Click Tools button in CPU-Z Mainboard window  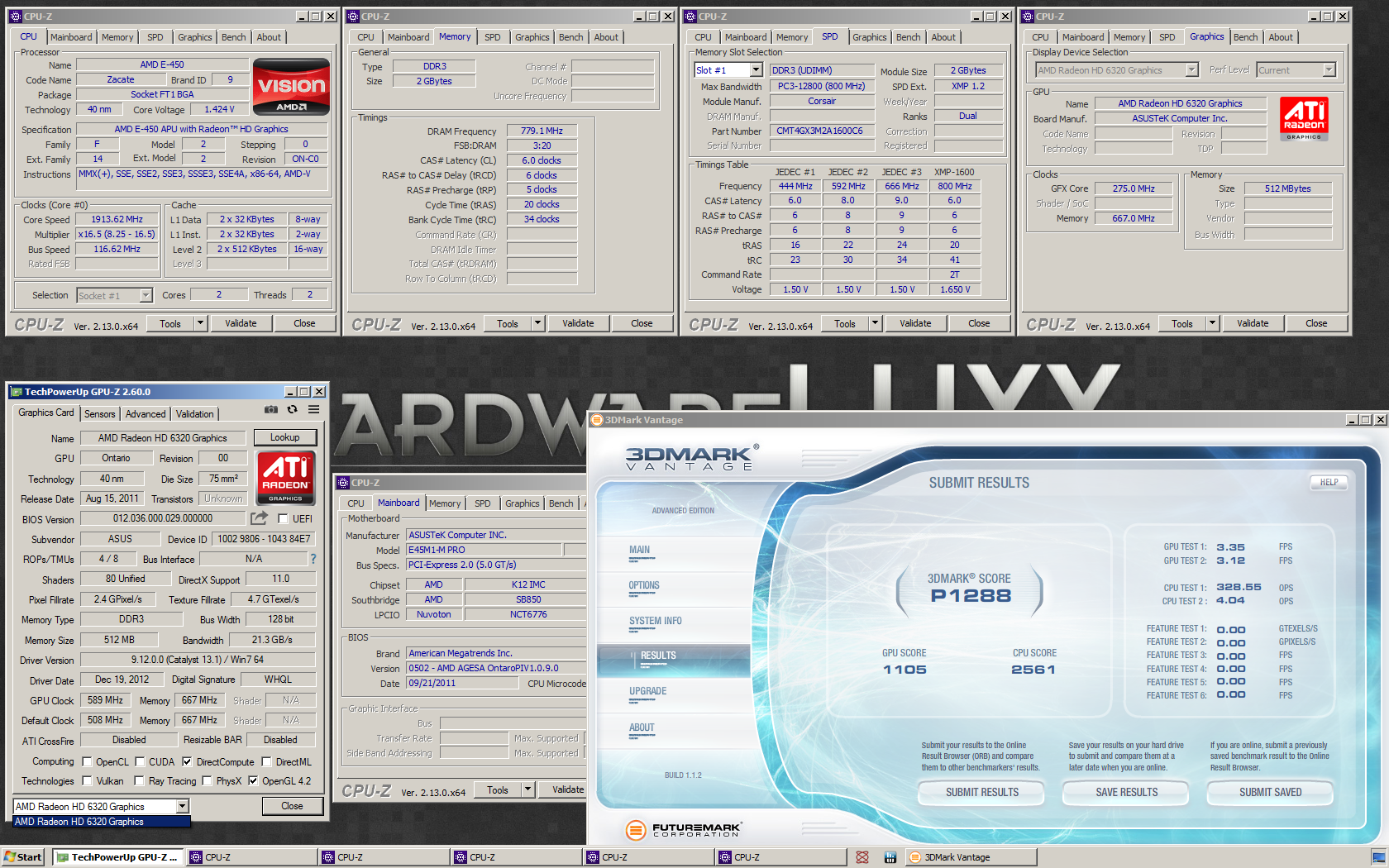[x=497, y=790]
